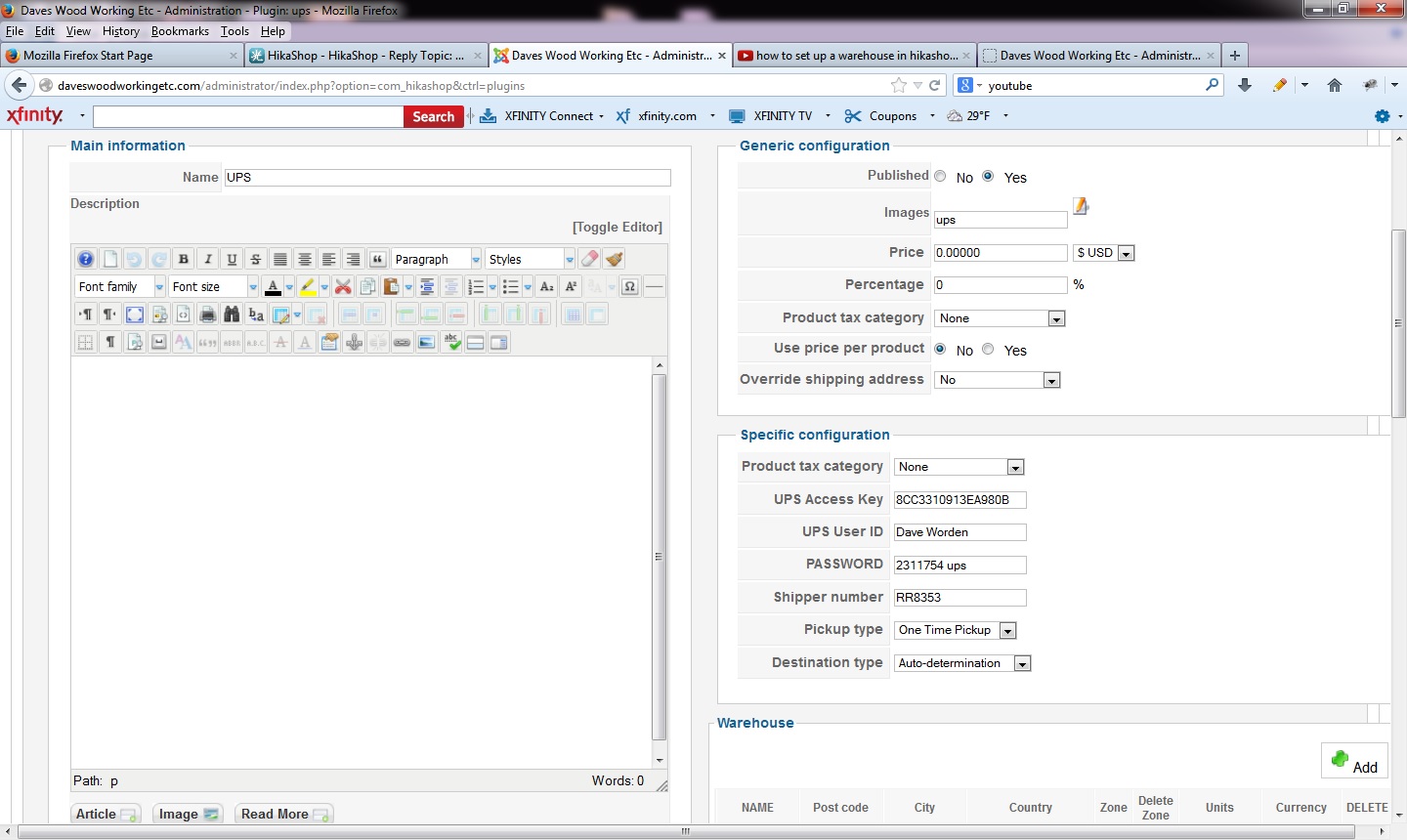Image resolution: width=1407 pixels, height=840 pixels.
Task: Open Generic configuration Product tax category dropdown
Action: click(1000, 318)
